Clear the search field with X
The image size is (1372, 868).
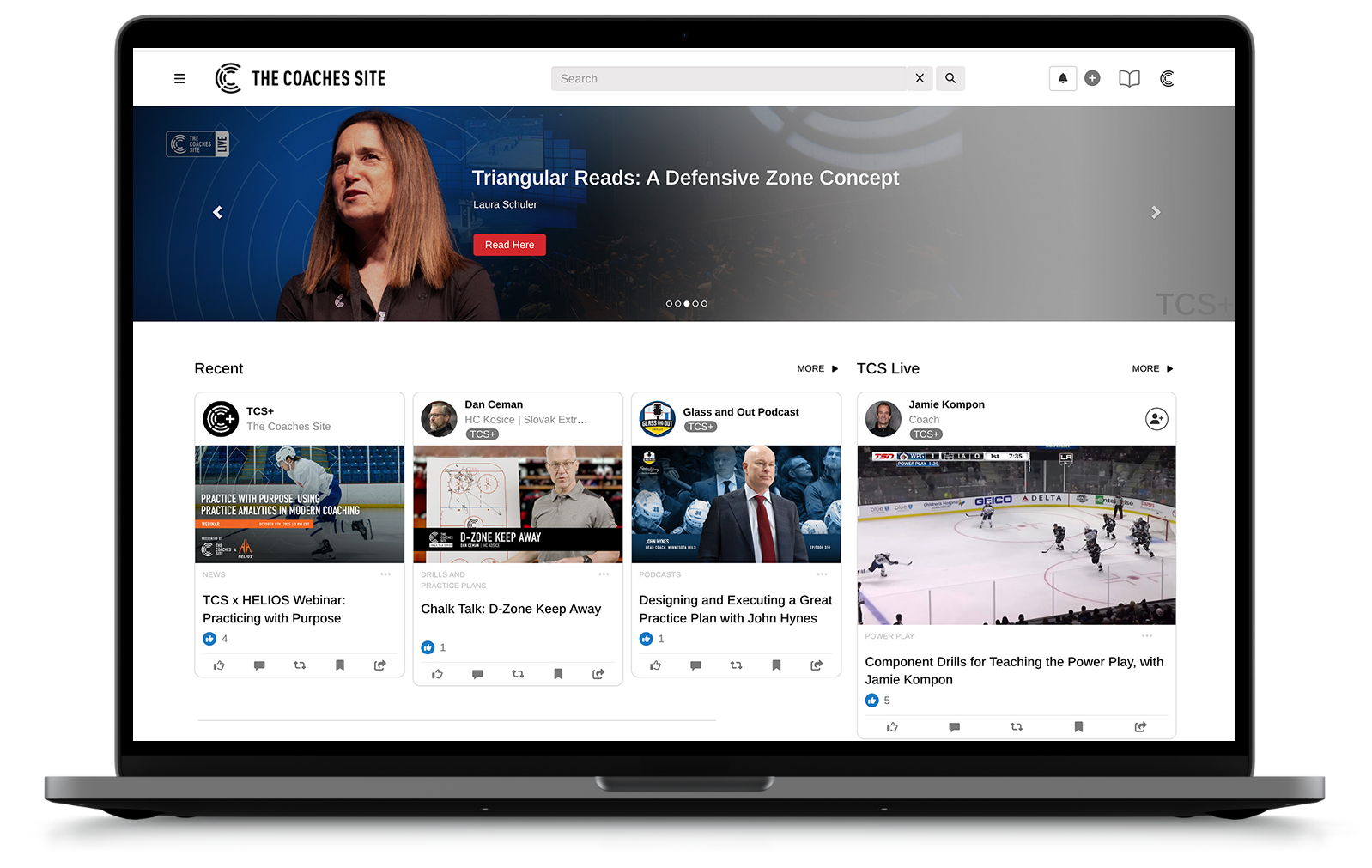(x=920, y=78)
